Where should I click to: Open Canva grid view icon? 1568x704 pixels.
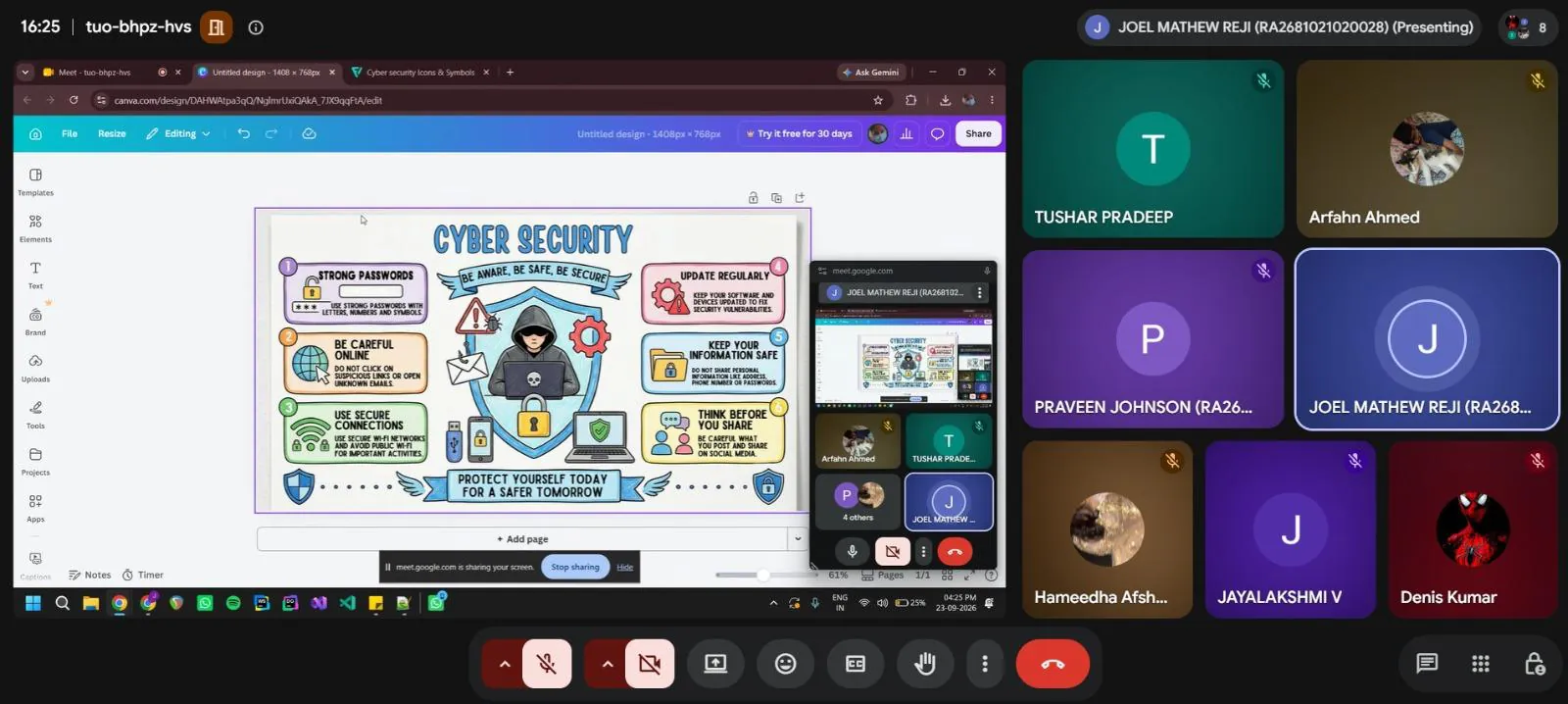(946, 576)
